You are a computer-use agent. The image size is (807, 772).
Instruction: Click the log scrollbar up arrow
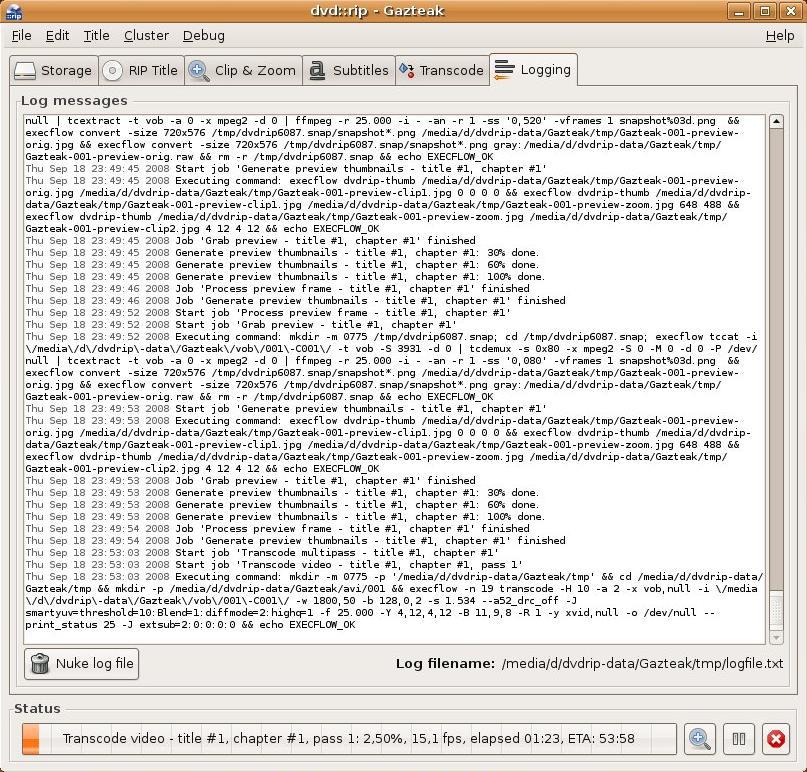pyautogui.click(x=776, y=121)
